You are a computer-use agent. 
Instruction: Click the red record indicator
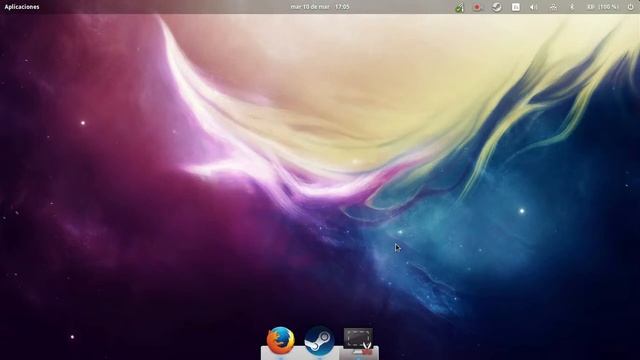tap(477, 7)
